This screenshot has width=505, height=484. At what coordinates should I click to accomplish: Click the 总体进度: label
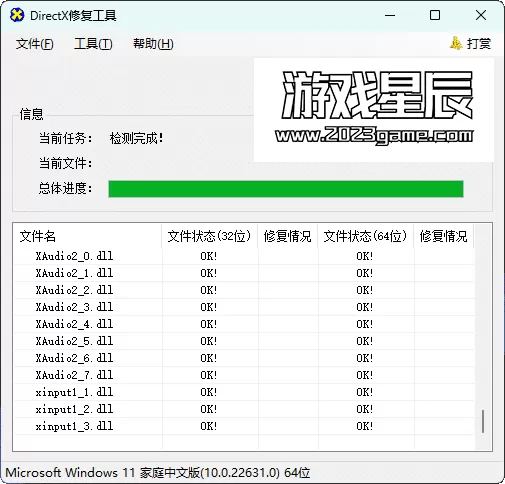(x=66, y=188)
